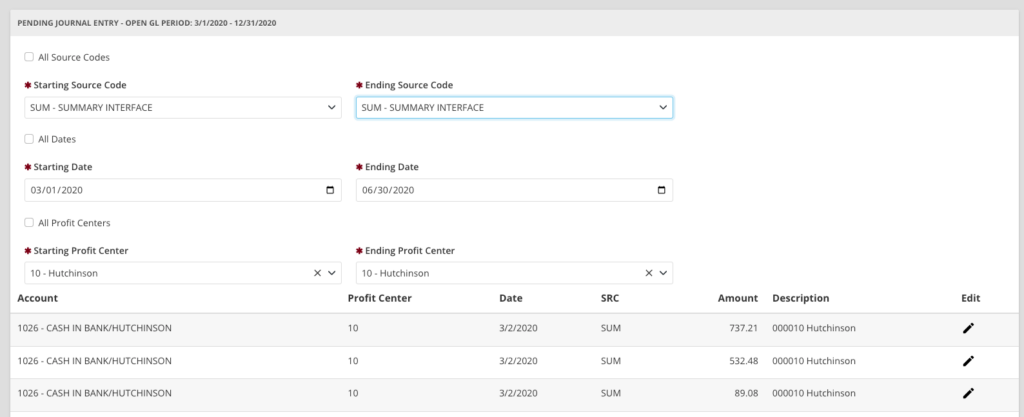Click the Amount column header

737,298
